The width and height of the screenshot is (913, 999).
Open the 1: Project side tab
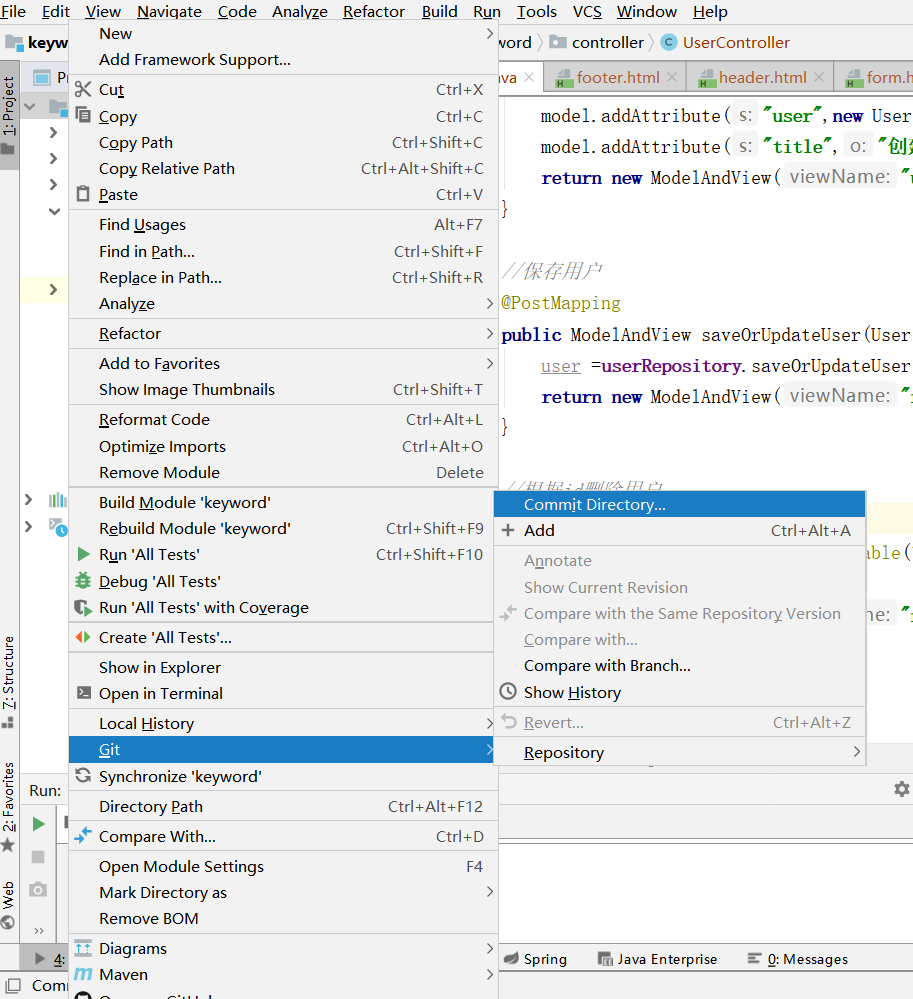tap(9, 115)
